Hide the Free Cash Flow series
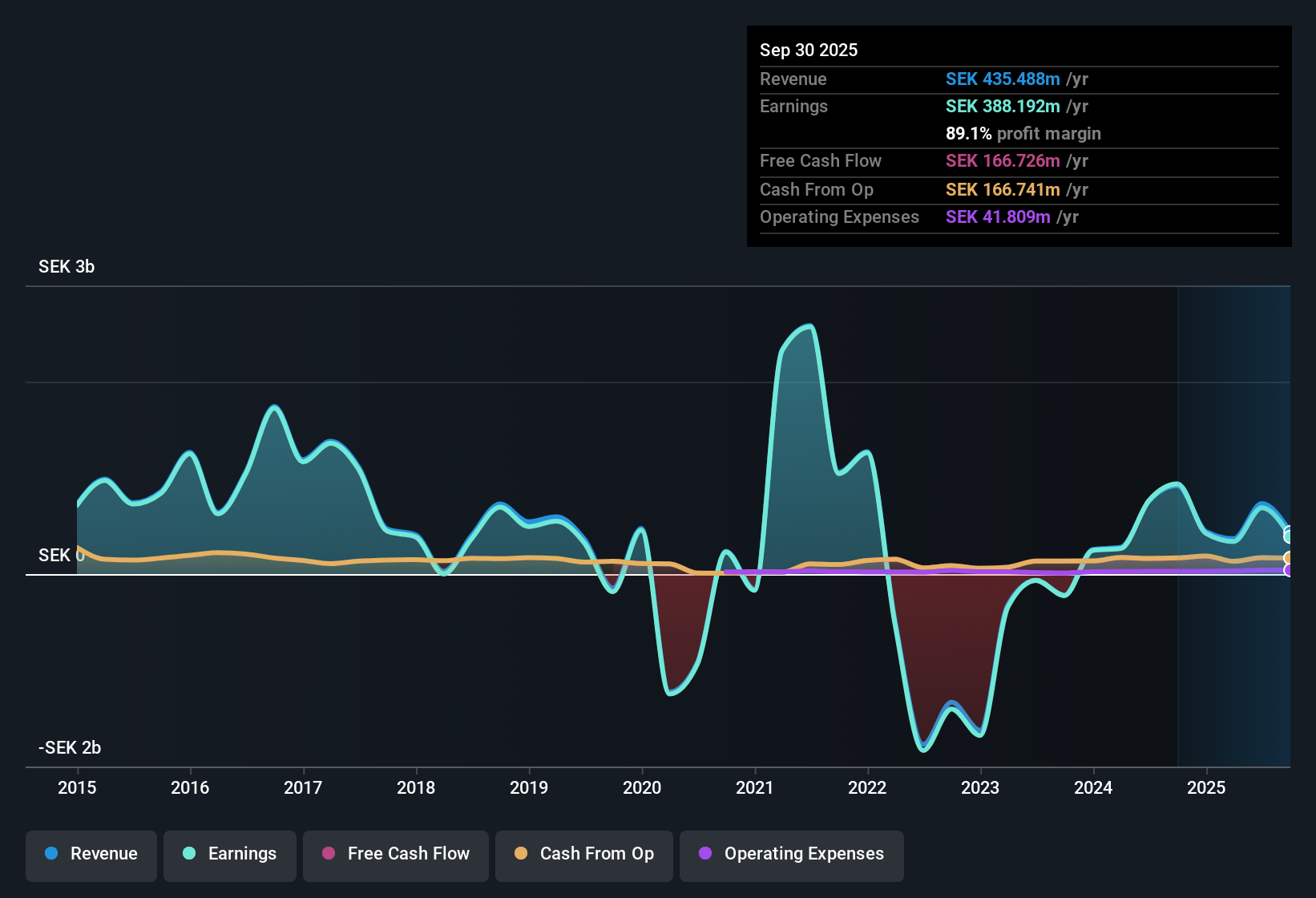The height and width of the screenshot is (898, 1316). pos(396,855)
